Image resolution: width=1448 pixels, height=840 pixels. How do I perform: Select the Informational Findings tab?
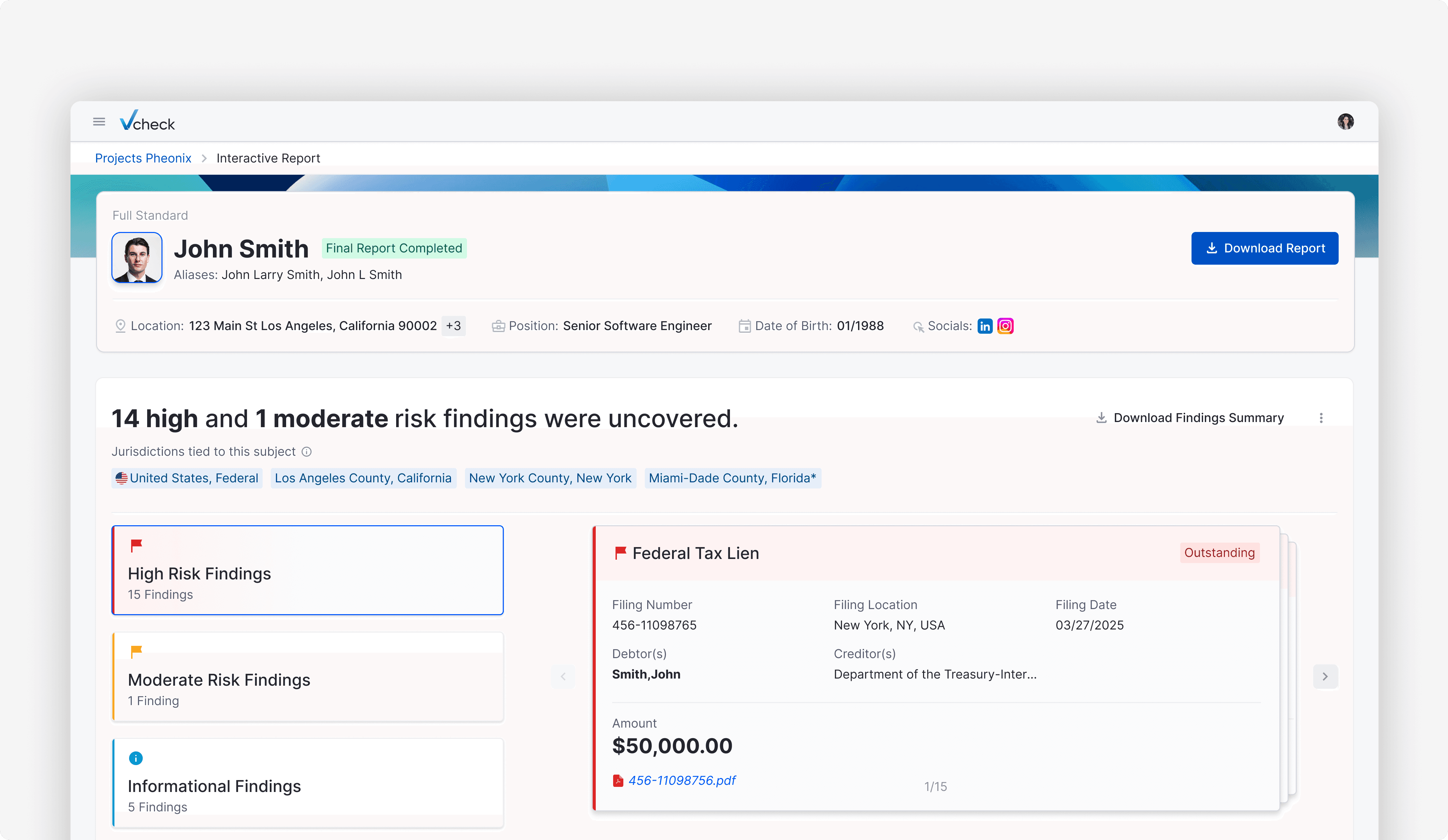click(x=307, y=782)
